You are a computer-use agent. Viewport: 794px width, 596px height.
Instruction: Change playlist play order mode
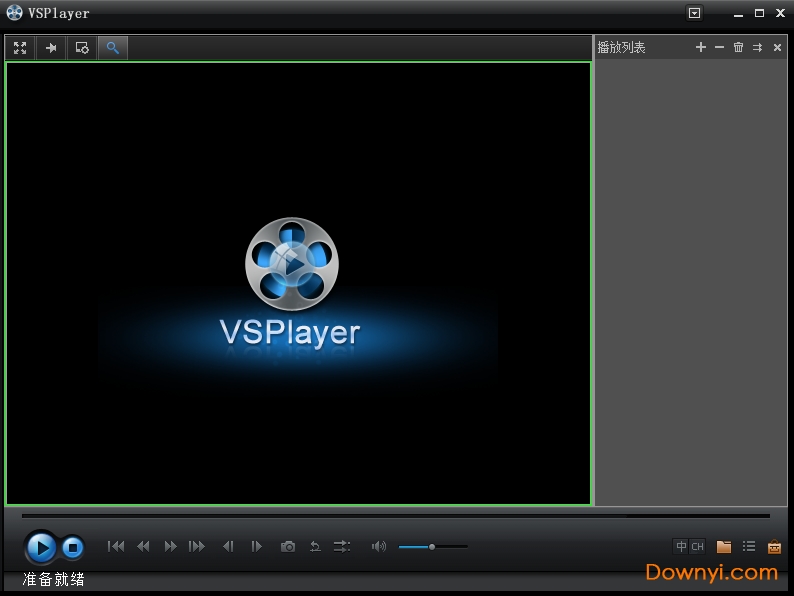click(758, 48)
